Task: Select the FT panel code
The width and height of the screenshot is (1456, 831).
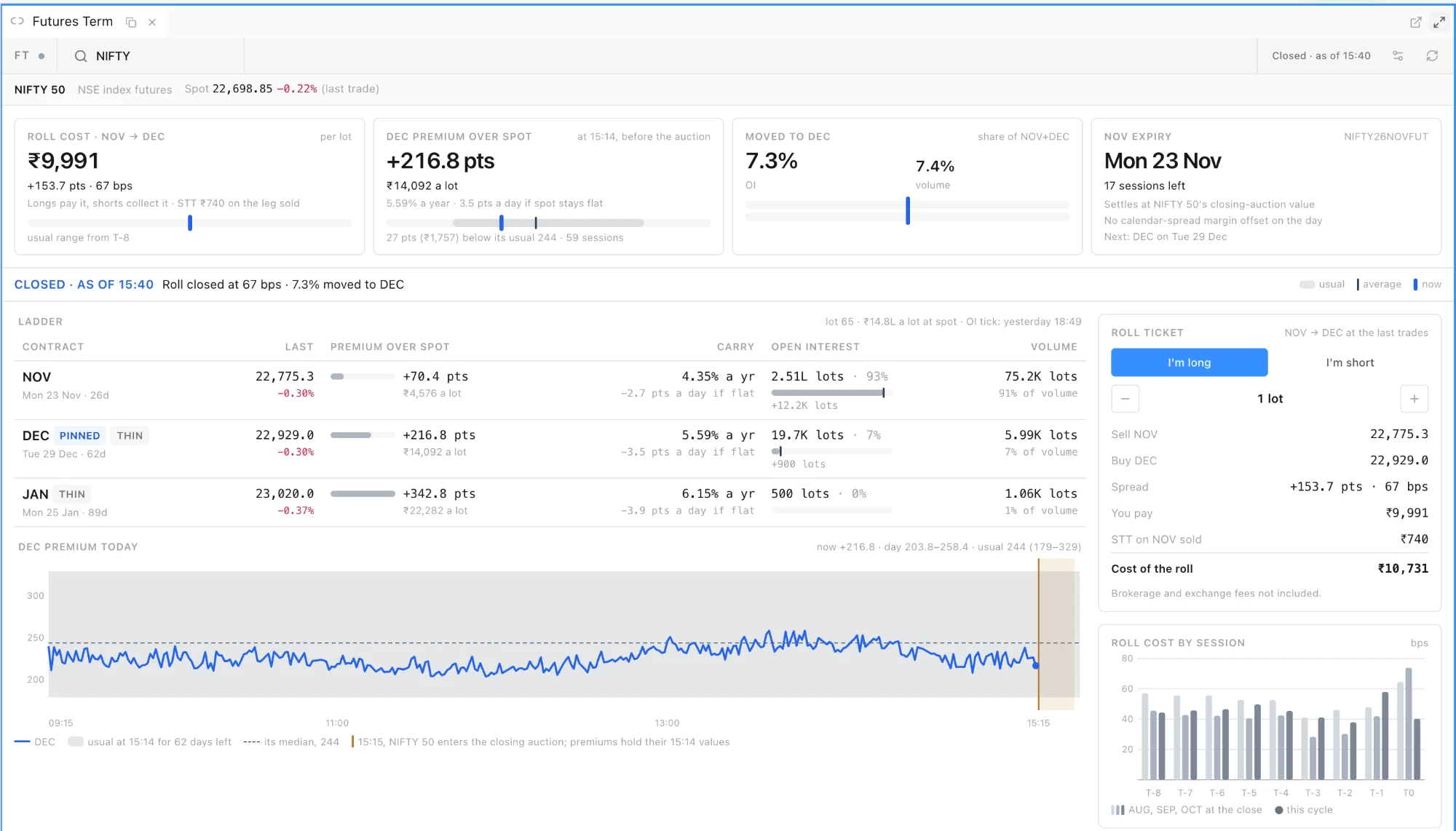Action: pyautogui.click(x=22, y=55)
